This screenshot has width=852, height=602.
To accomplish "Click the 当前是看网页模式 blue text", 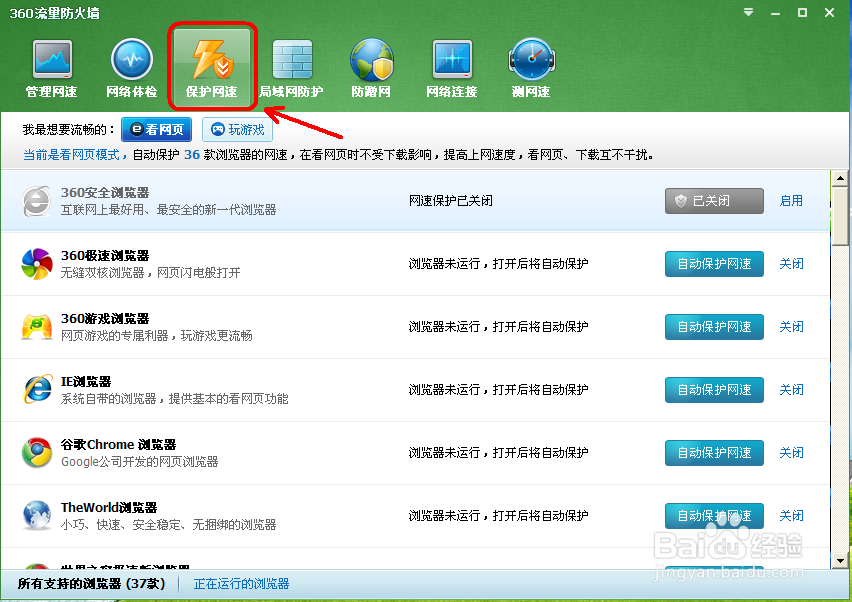I will pos(71,155).
